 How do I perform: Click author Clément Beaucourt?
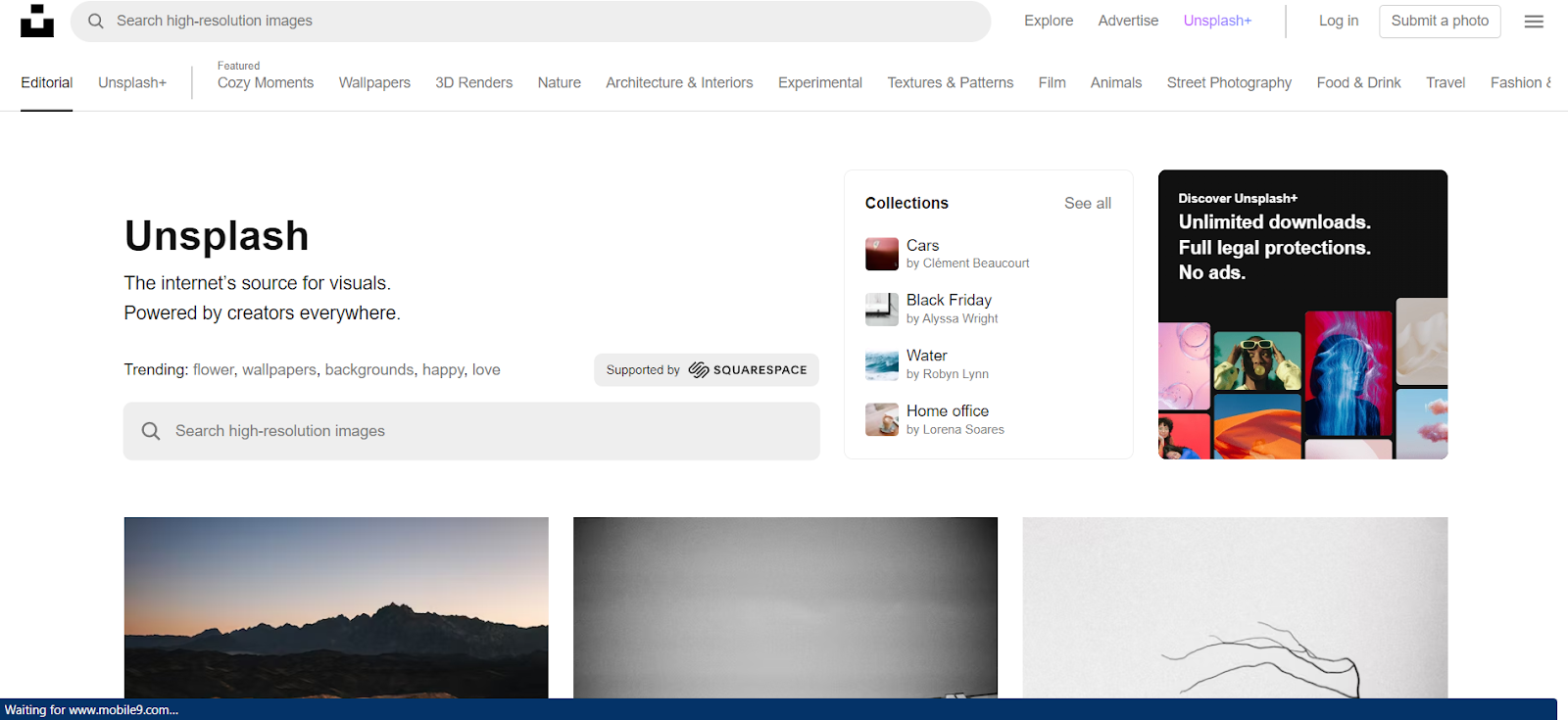point(976,264)
